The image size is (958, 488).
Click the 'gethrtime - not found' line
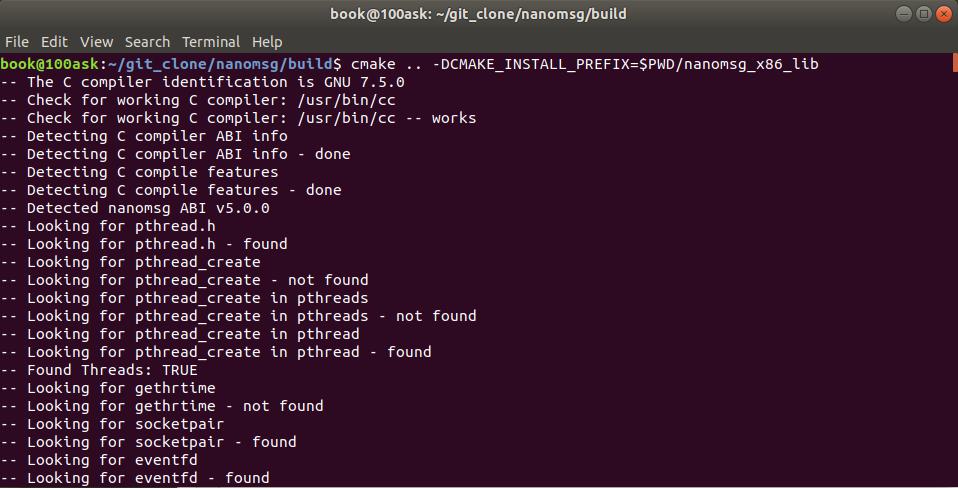[x=162, y=406]
